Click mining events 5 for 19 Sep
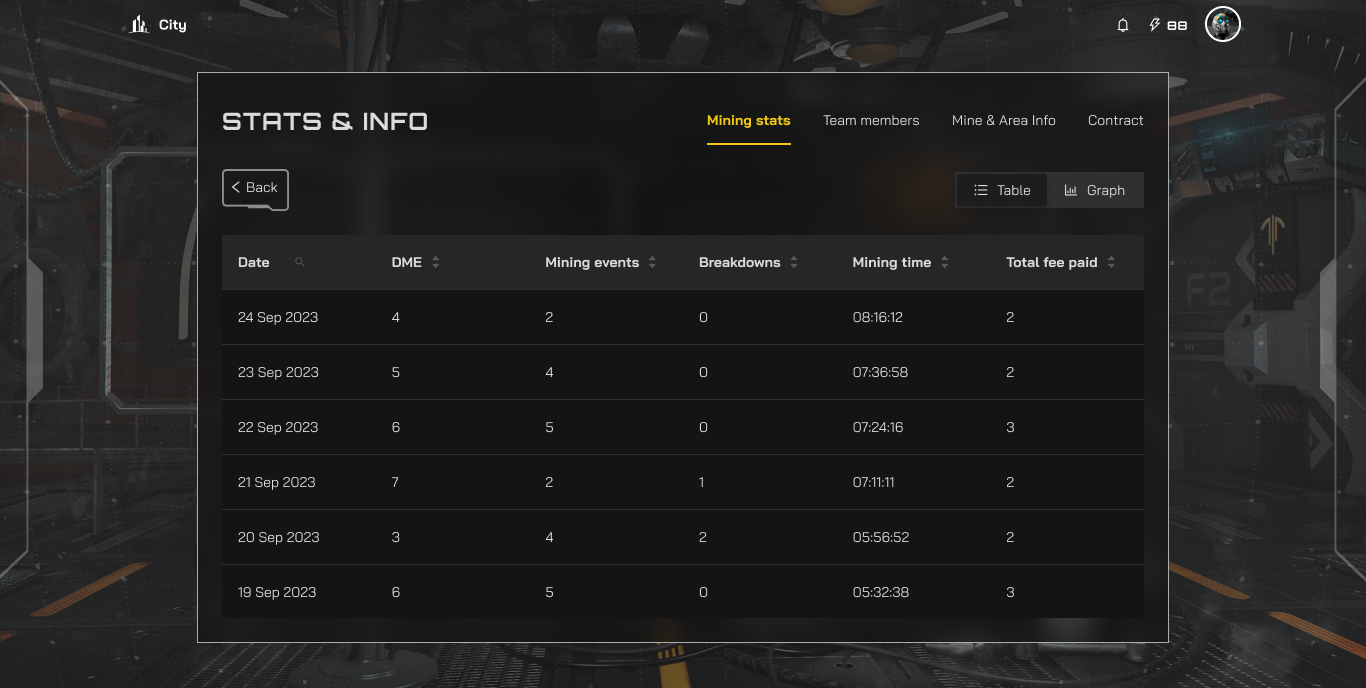Screen dimensions: 1366x688 coord(550,592)
